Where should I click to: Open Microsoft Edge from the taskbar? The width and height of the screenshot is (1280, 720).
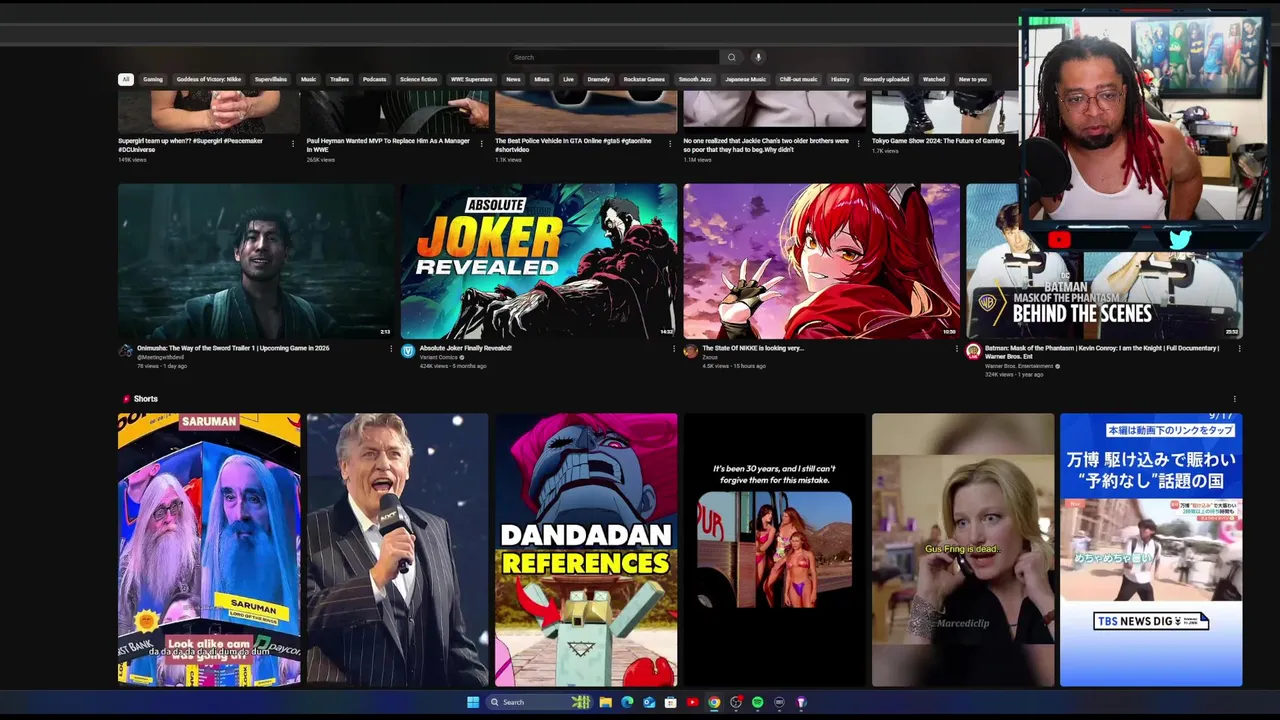pos(627,702)
